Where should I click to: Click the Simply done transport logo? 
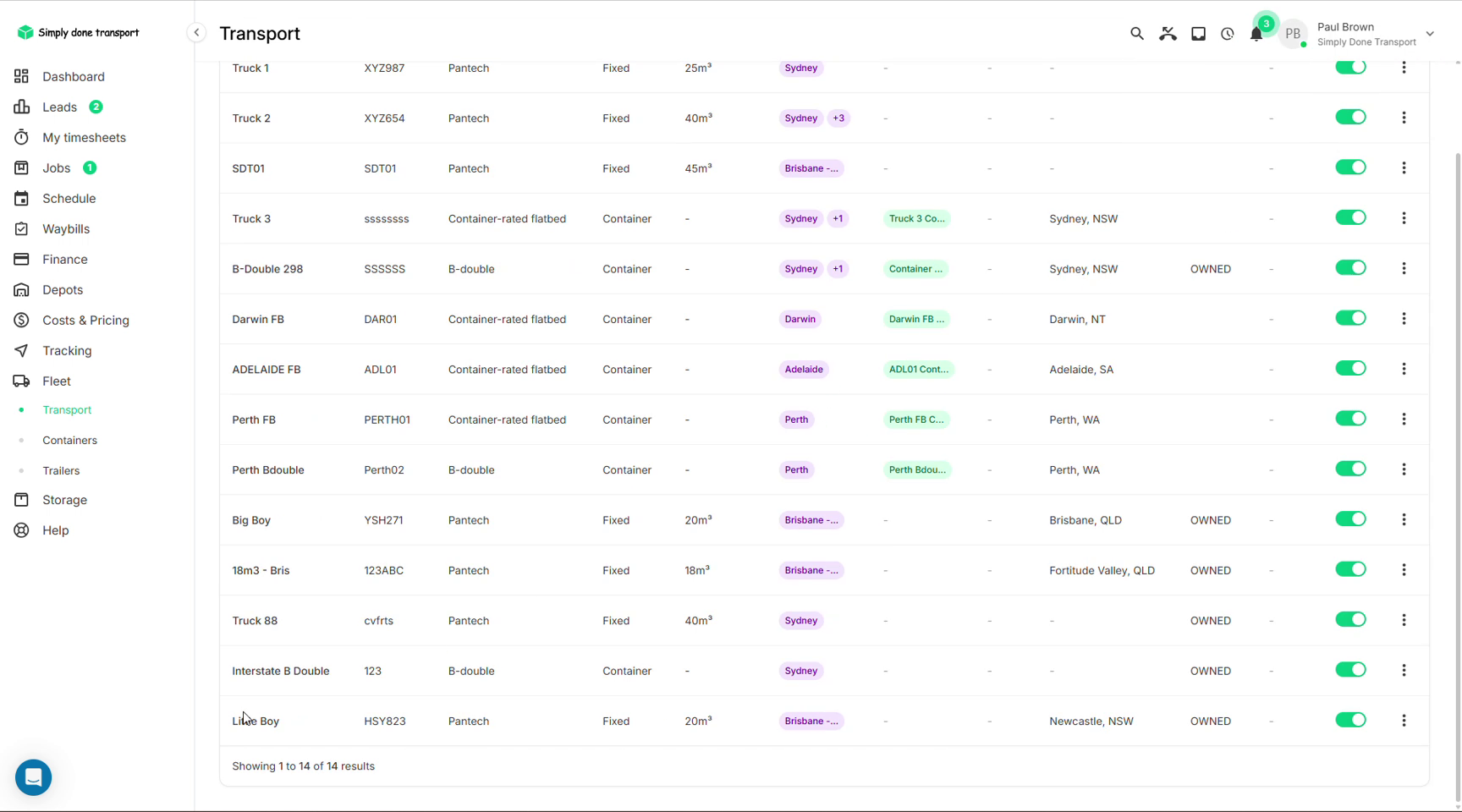(x=78, y=33)
